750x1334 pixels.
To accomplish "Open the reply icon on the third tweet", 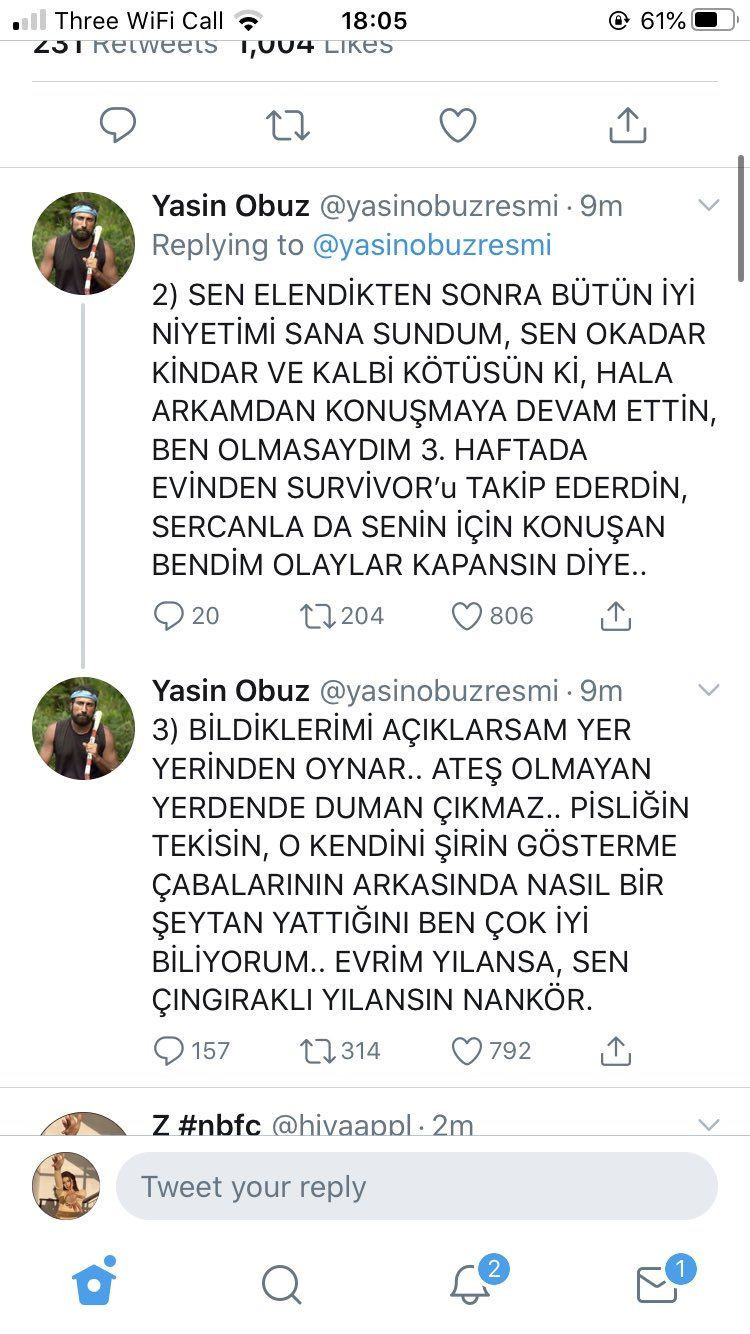I will 167,1051.
